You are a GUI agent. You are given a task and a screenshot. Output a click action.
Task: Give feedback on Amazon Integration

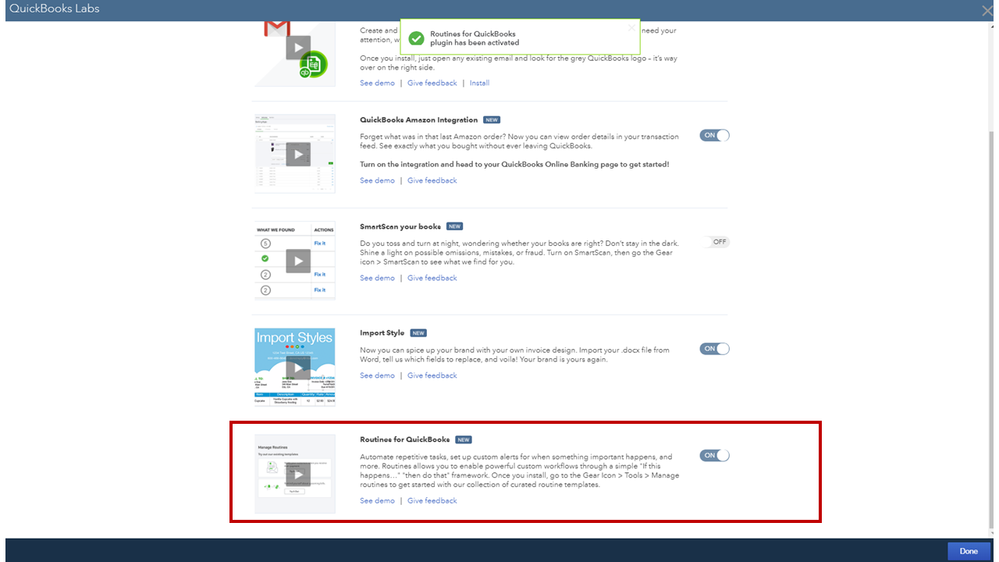tap(432, 180)
